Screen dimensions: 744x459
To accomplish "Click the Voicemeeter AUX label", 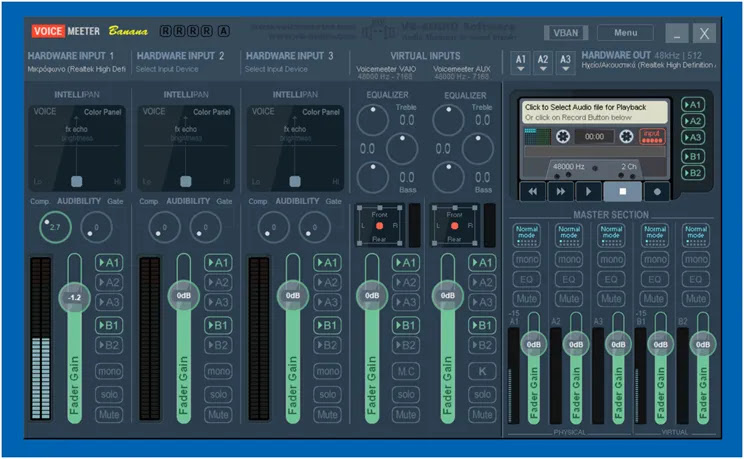I will point(462,69).
